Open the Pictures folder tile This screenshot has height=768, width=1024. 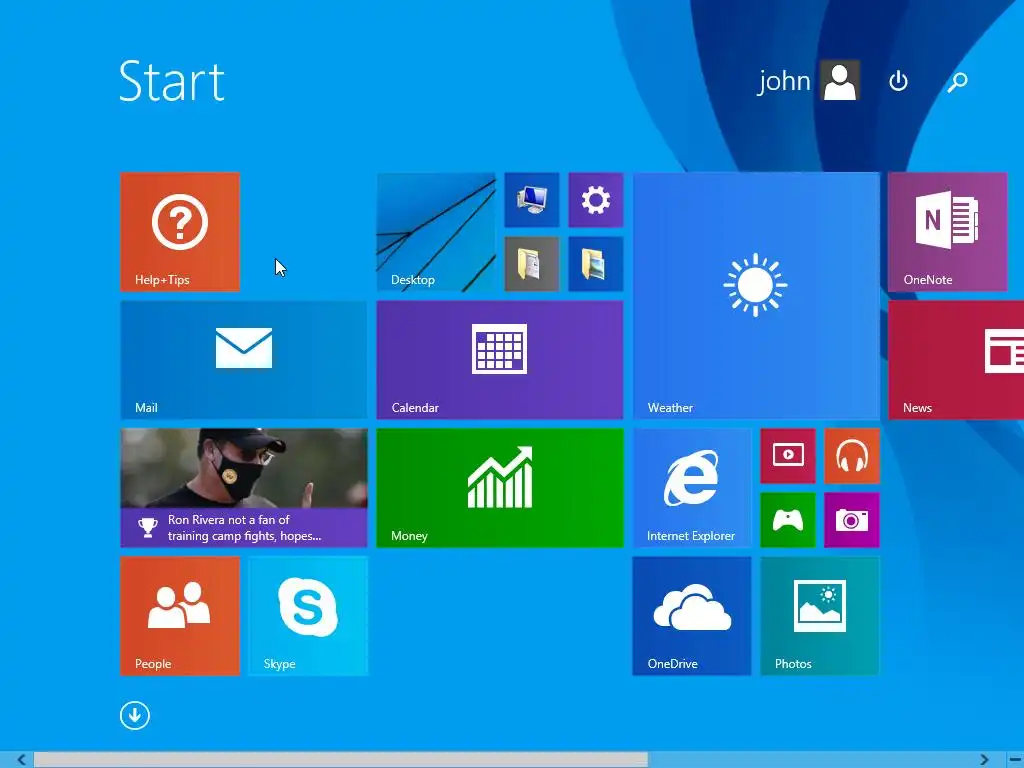[596, 264]
